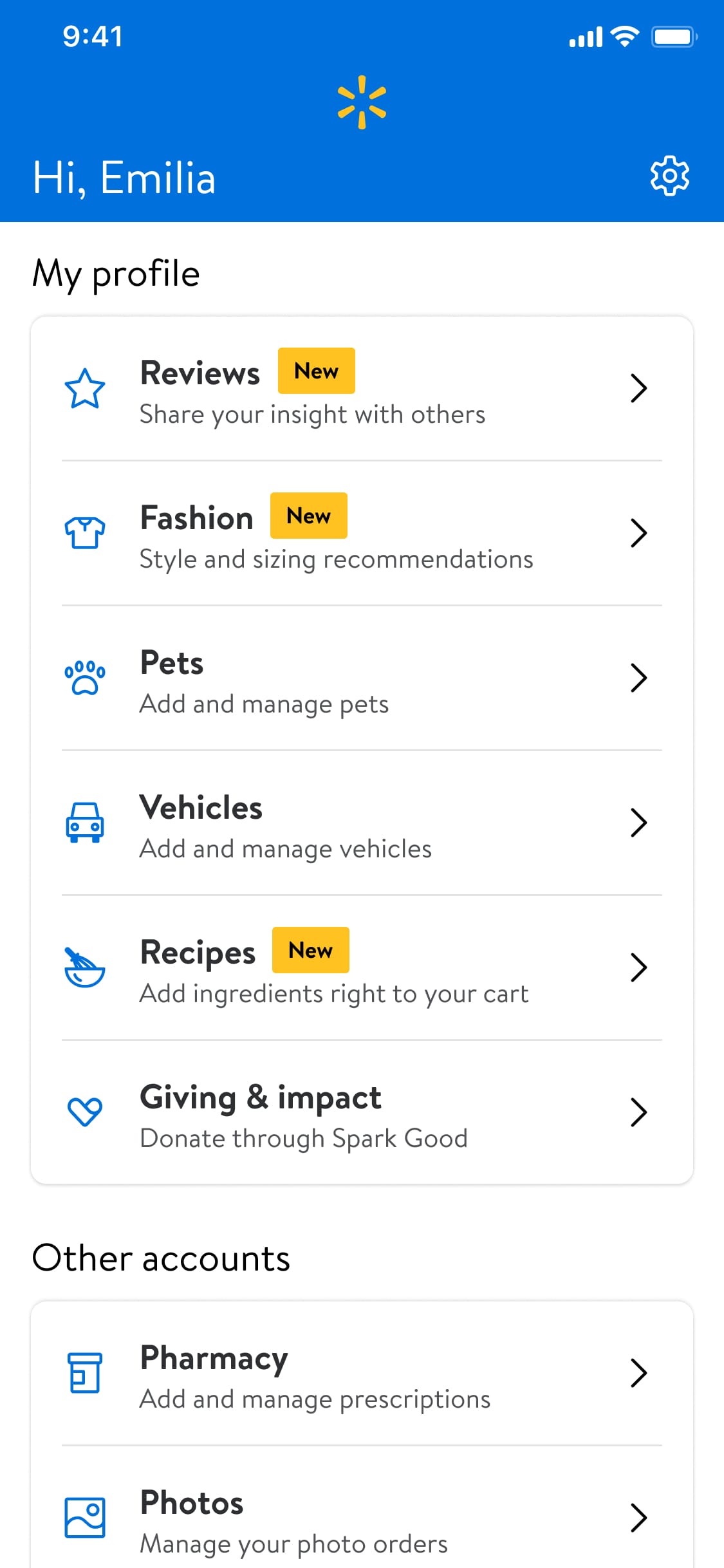Tap the Vehicles car icon
This screenshot has width=724, height=1568.
tap(85, 823)
